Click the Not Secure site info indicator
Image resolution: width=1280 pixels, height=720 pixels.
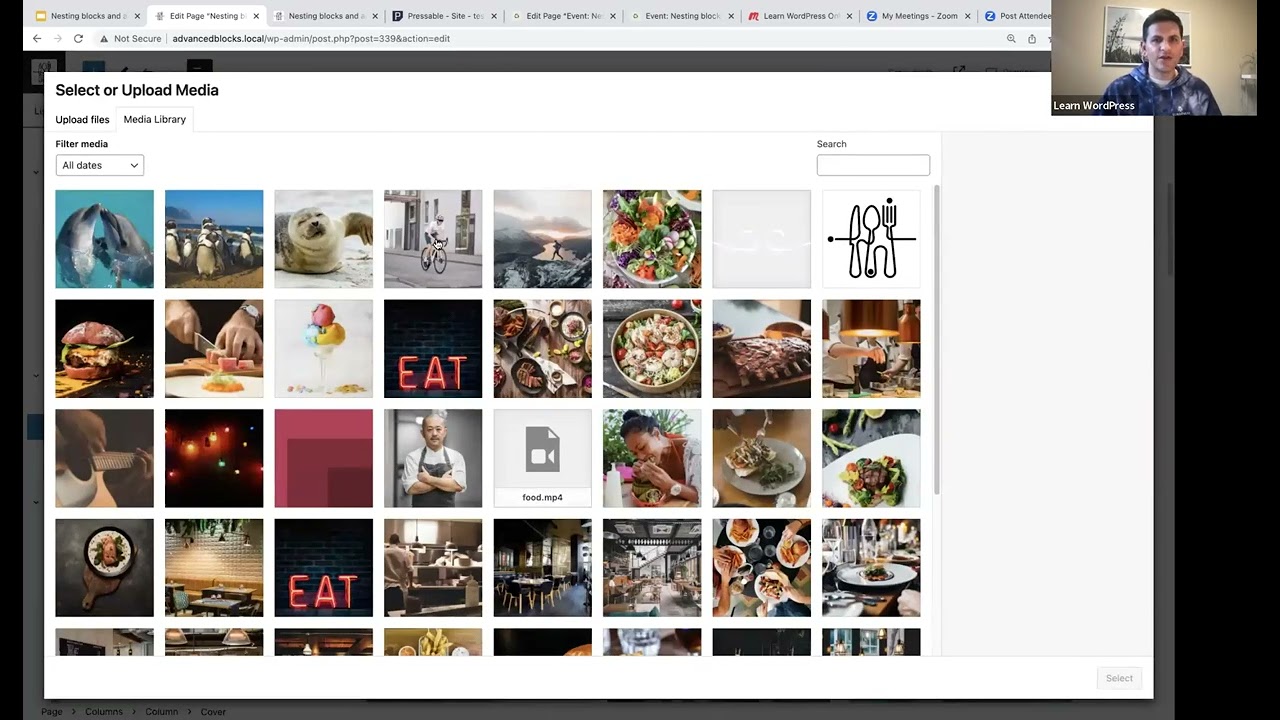coord(130,38)
